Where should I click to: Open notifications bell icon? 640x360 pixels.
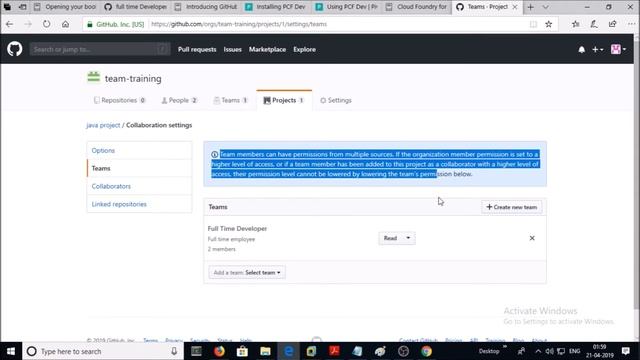click(x=581, y=49)
